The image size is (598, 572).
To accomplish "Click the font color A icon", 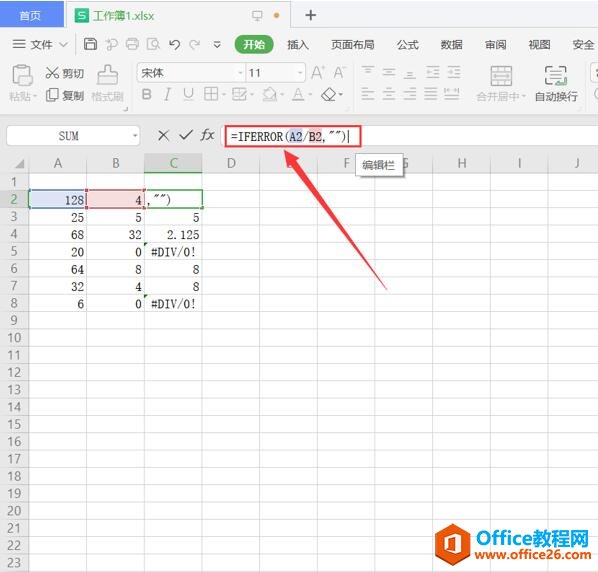I will tap(298, 94).
